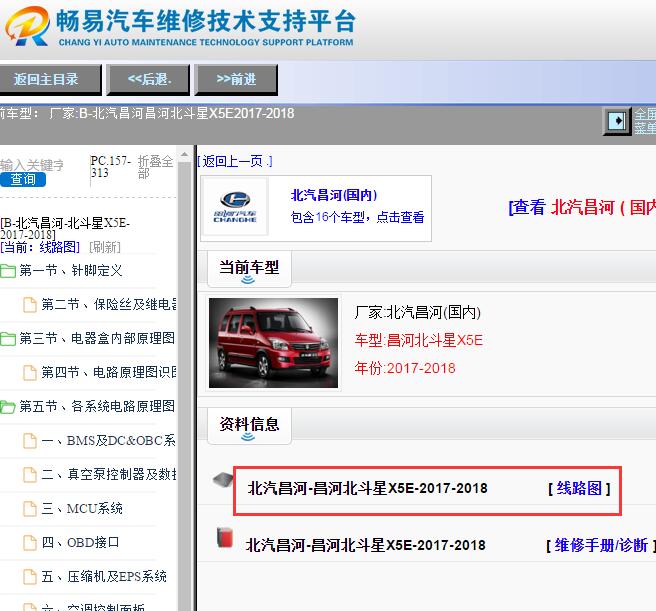This screenshot has width=656, height=611.
Task: Expand tree item 第三节、电器盒内部原理图
Action: [97, 339]
